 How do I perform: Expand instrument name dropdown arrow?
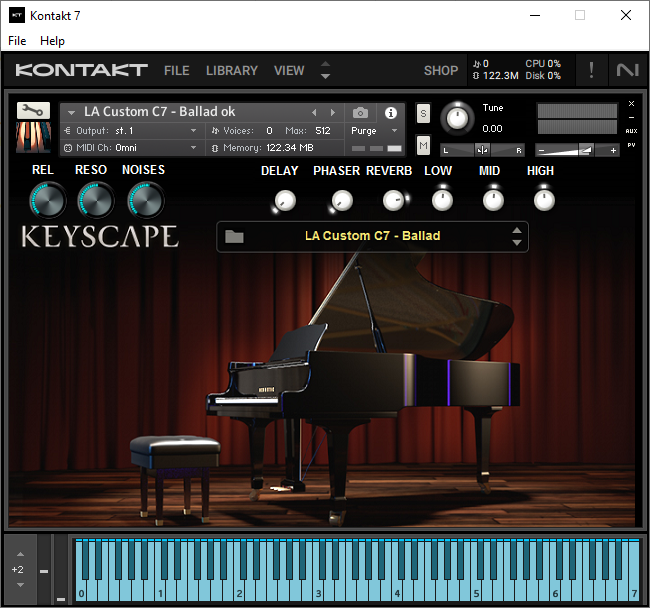(x=71, y=112)
